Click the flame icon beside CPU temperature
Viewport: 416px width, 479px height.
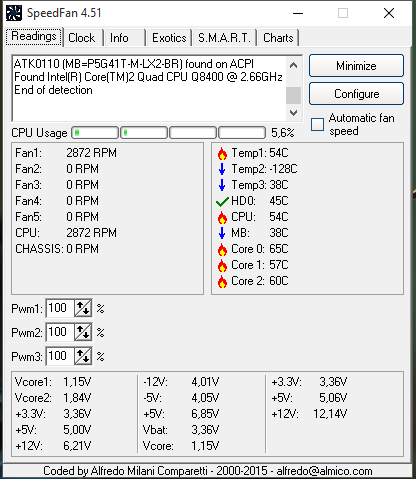(x=222, y=217)
